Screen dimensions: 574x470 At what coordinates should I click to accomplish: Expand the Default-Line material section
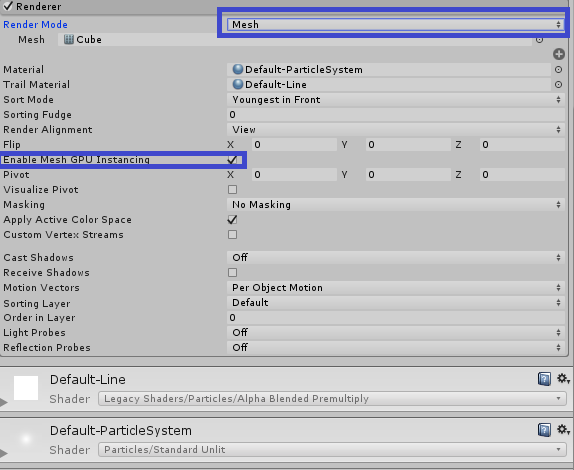(x=4, y=403)
